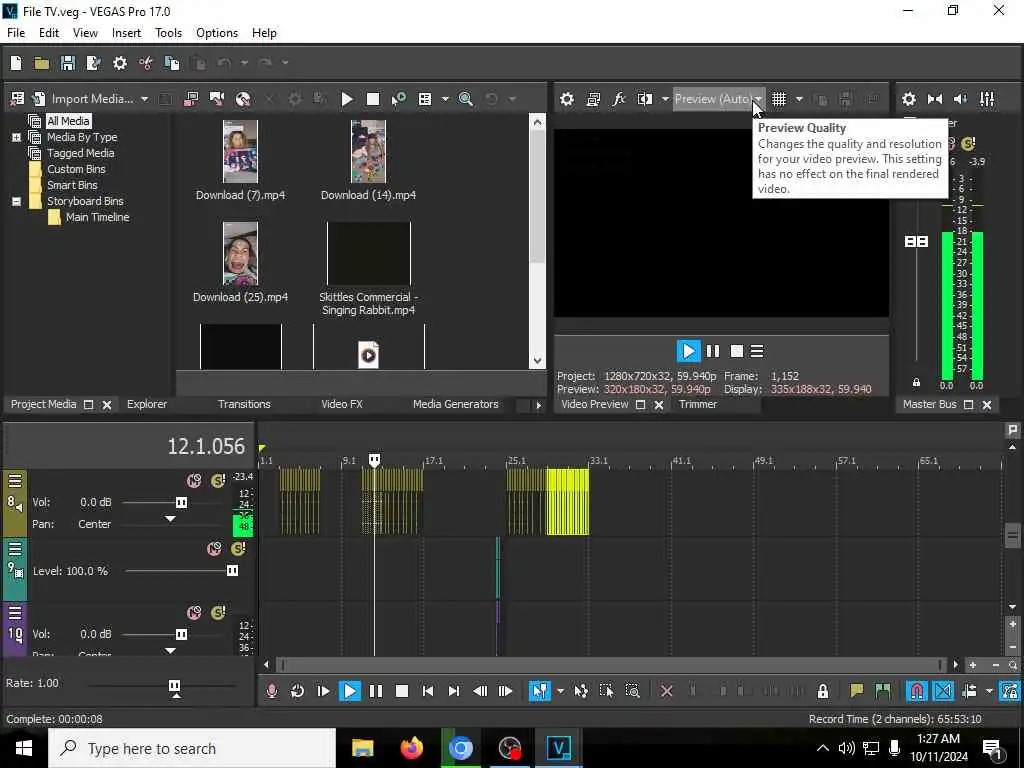The image size is (1024, 768).
Task: Save the project with the floppy disk icon
Action: pyautogui.click(x=67, y=63)
